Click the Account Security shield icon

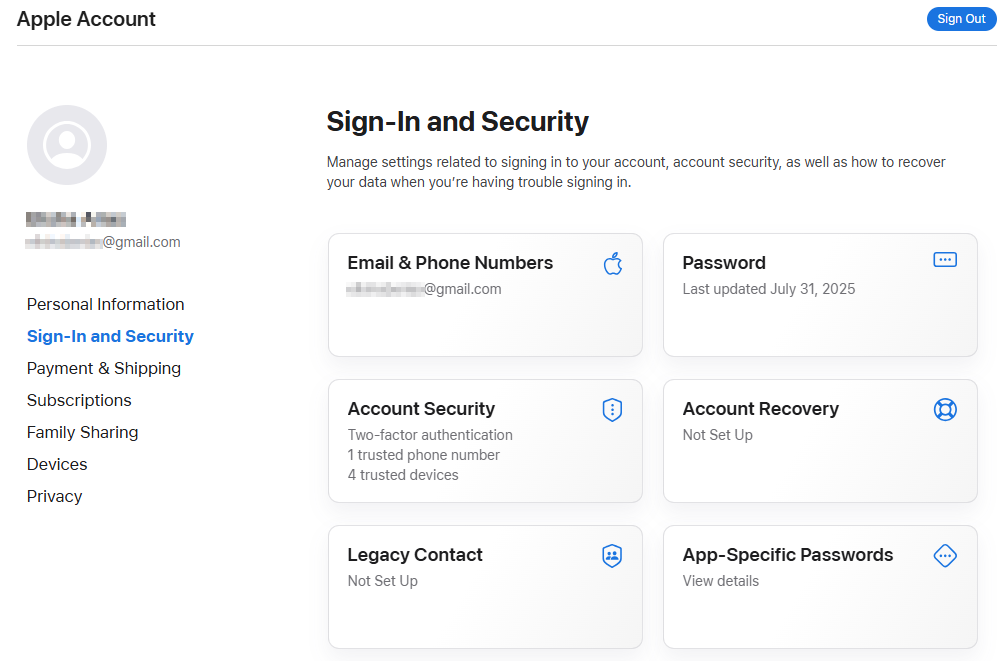tap(612, 409)
